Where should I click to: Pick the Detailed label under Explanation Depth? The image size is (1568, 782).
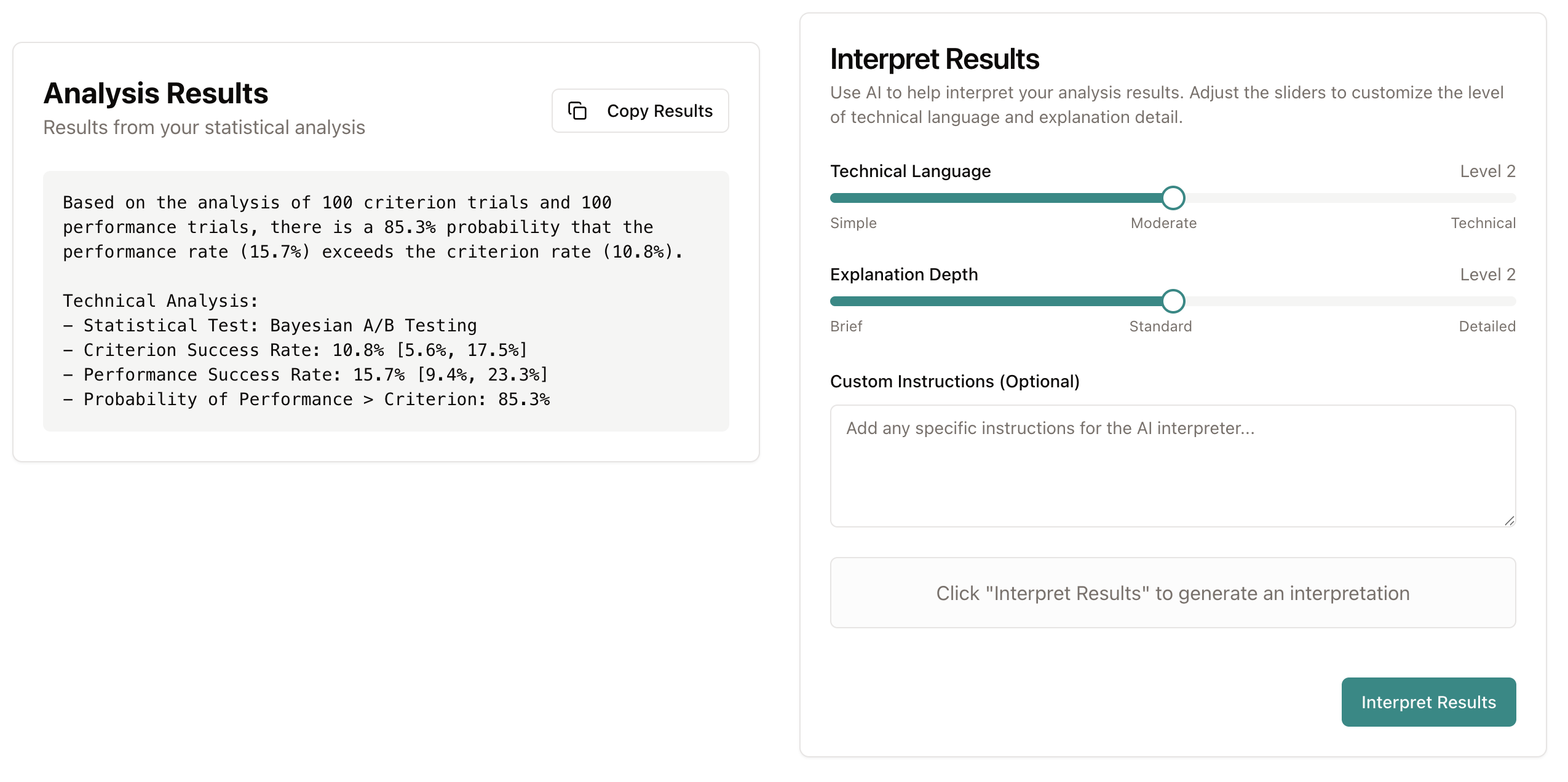click(x=1486, y=326)
